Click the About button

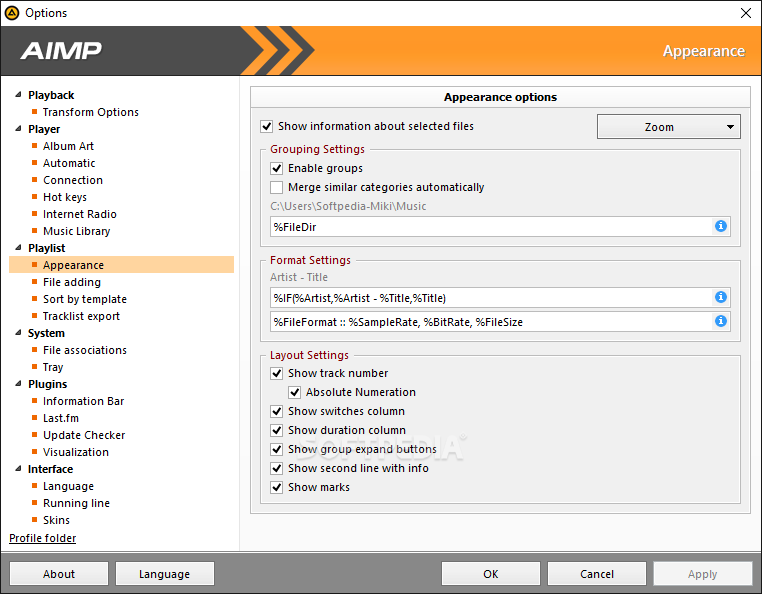(x=59, y=574)
